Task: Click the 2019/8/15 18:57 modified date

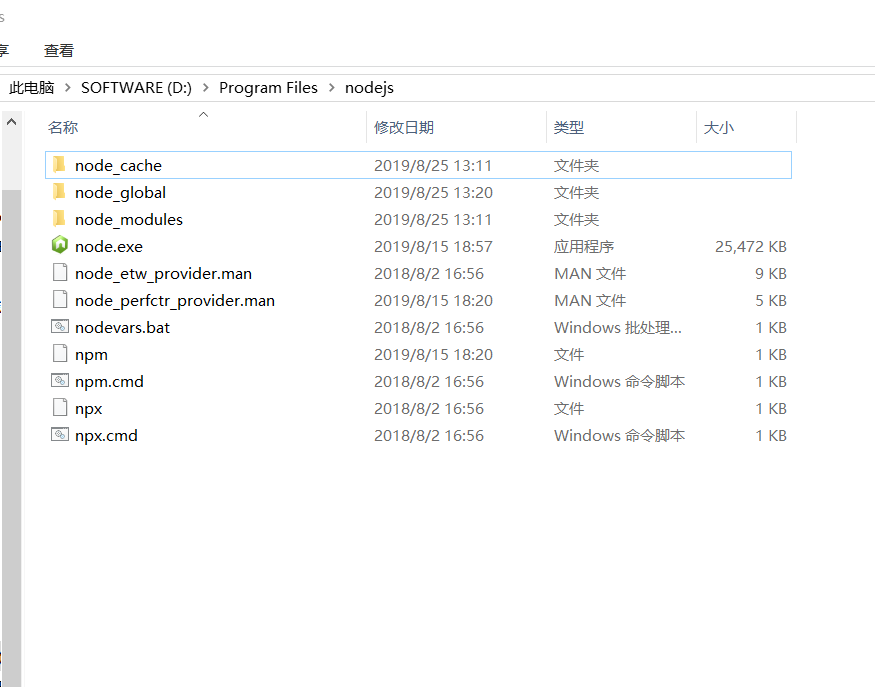Action: (x=433, y=247)
